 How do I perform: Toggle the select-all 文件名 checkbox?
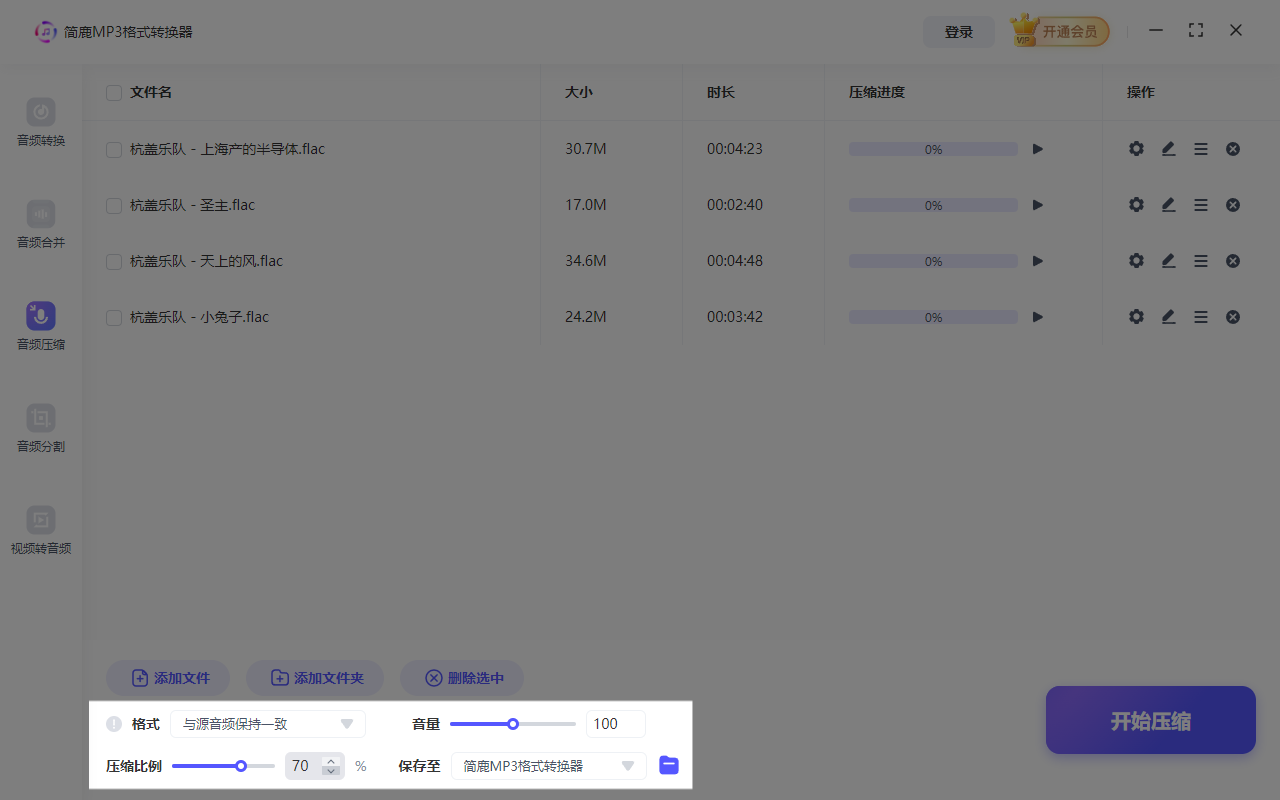coord(114,93)
